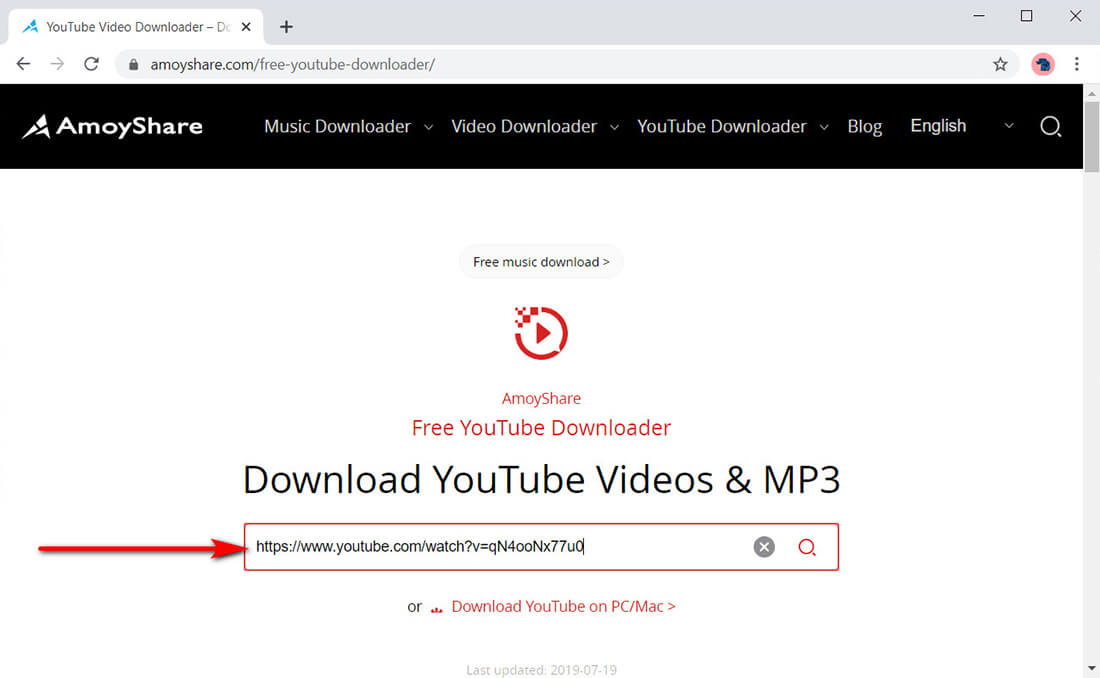1100x678 pixels.
Task: Click the Free YouTube Downloader heading
Action: (x=541, y=427)
